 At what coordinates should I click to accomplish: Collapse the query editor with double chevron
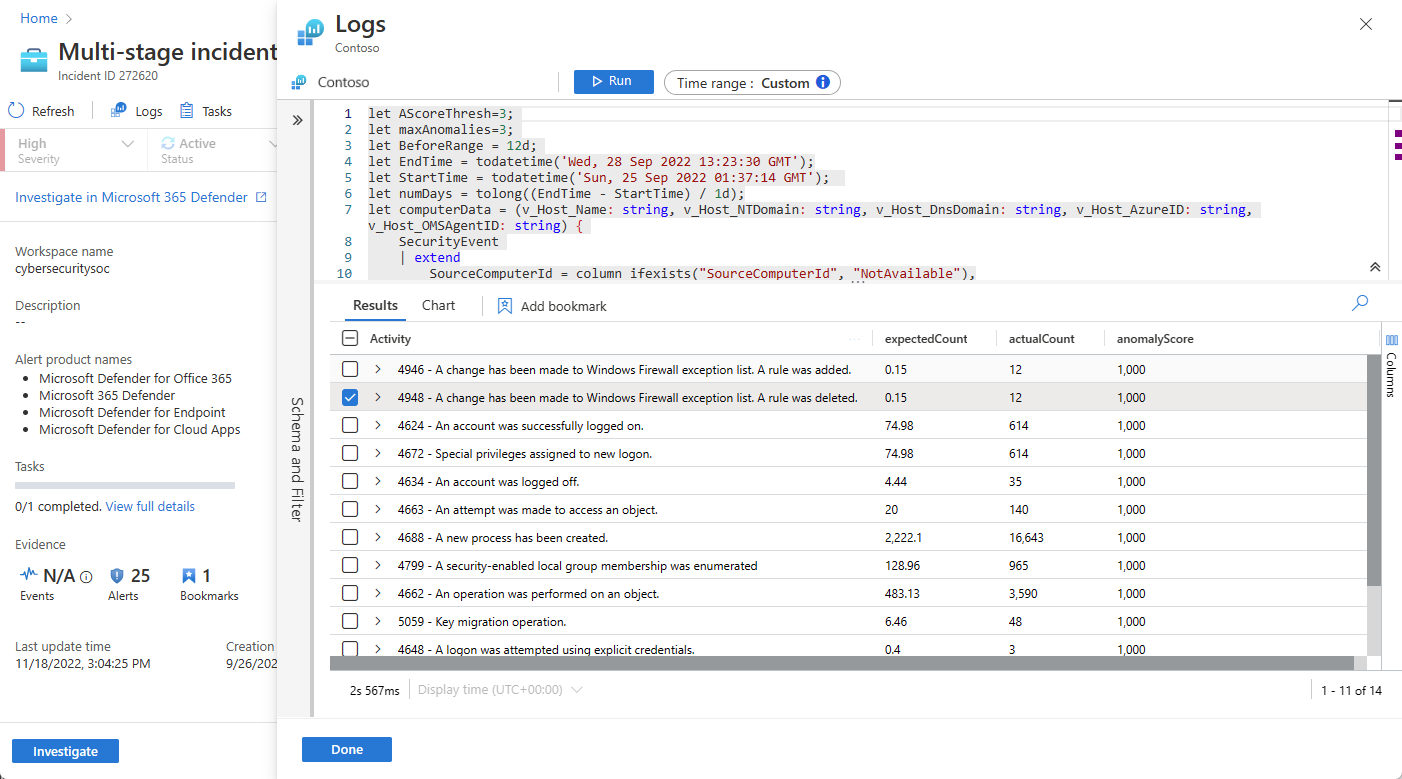[x=1374, y=267]
